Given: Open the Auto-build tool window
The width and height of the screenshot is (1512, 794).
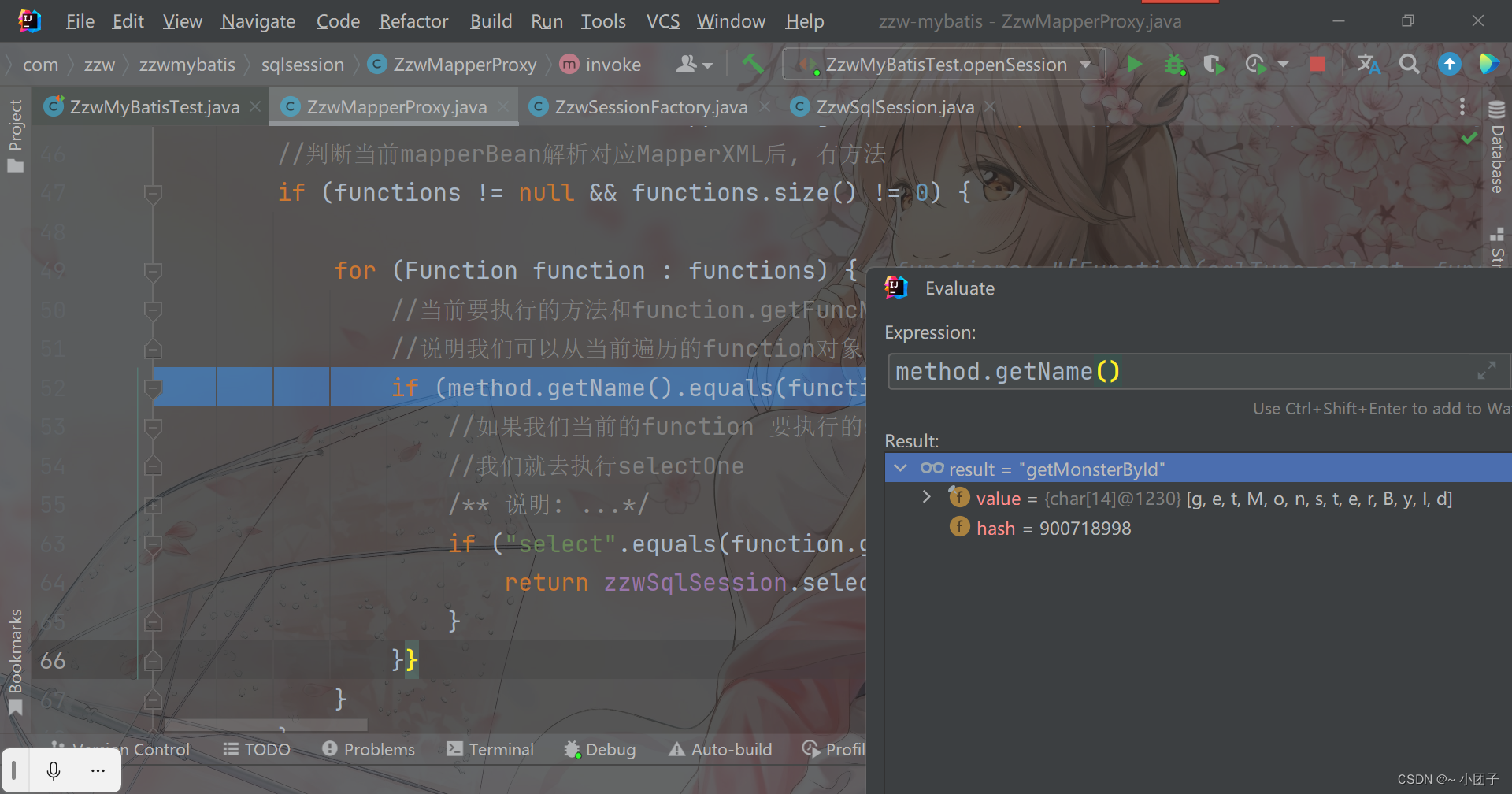Looking at the screenshot, I should click(x=721, y=749).
